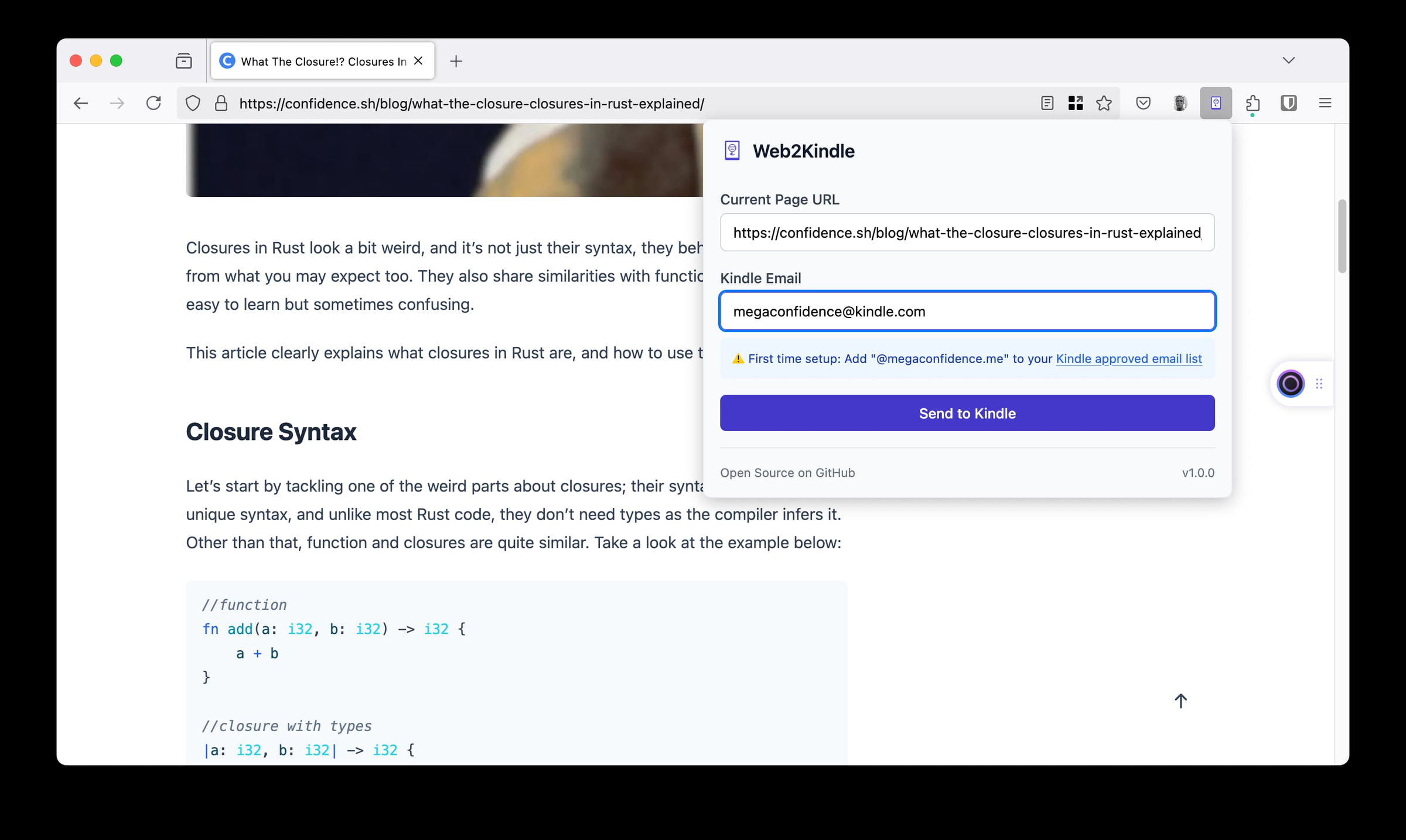Toggle the Web2Kindle extension toolbar button
Screen dimensions: 1406x840
1216,103
